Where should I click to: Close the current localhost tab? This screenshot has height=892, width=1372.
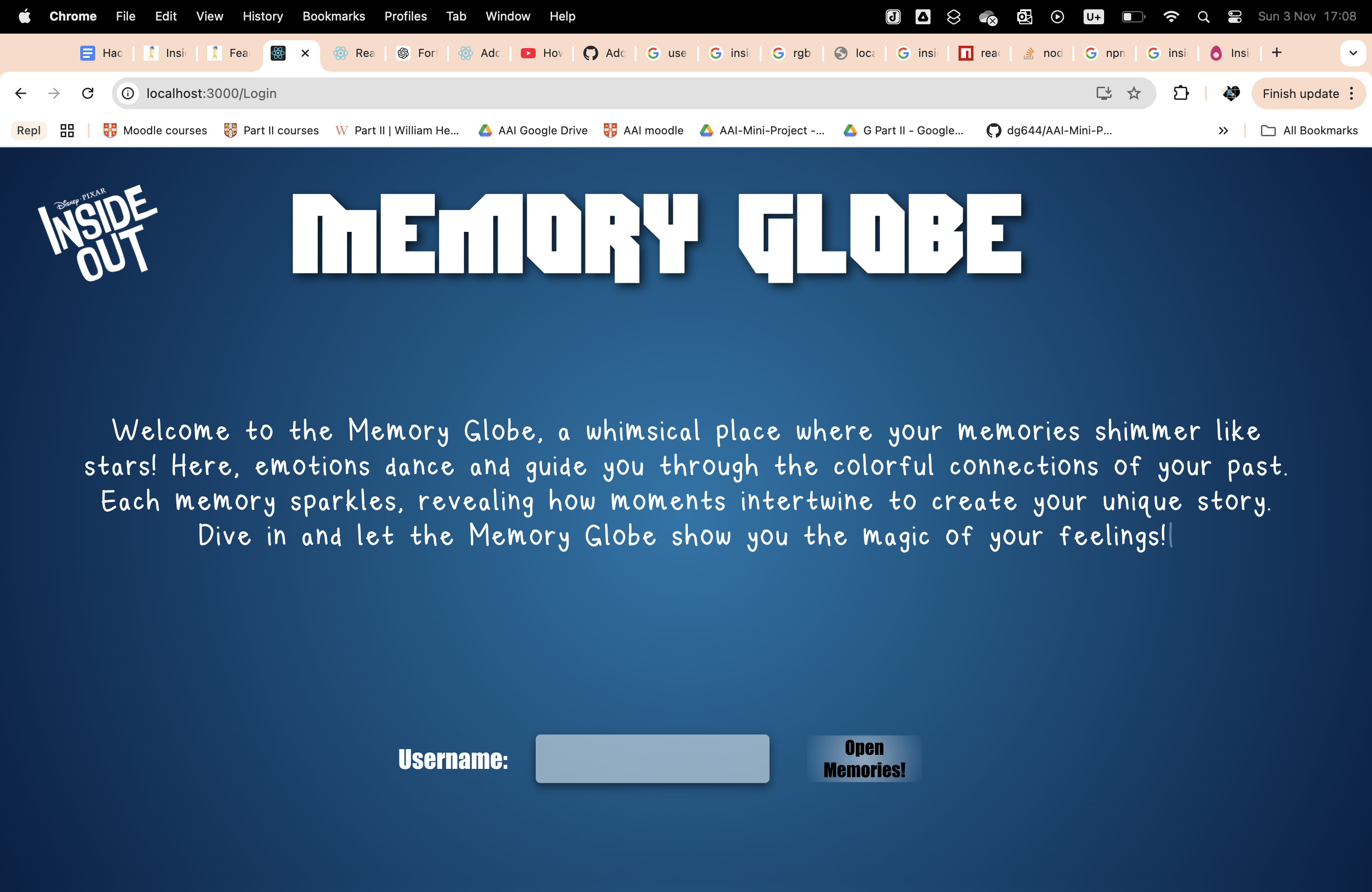click(306, 53)
